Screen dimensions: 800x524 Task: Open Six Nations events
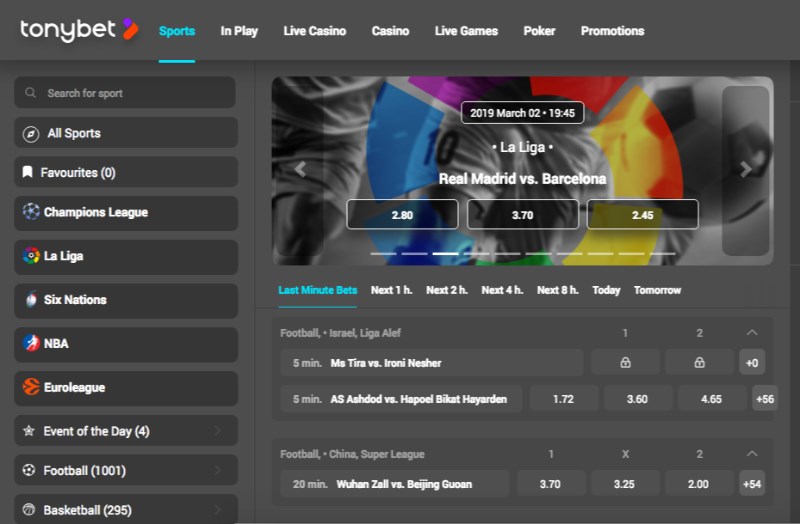pyautogui.click(x=126, y=301)
